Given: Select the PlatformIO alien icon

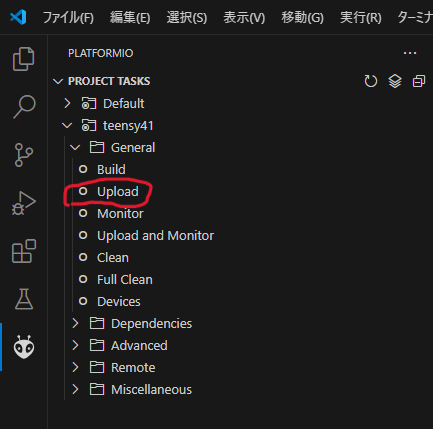Looking at the screenshot, I should coord(24,347).
